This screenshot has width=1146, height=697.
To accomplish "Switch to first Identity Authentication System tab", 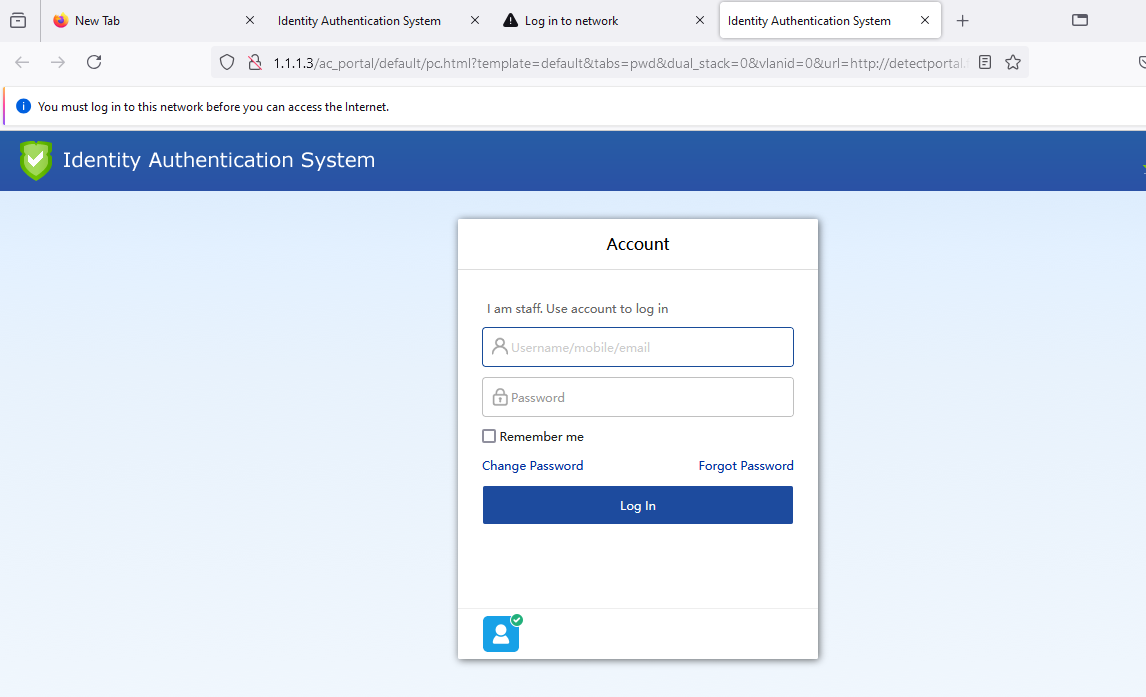I will [x=359, y=20].
